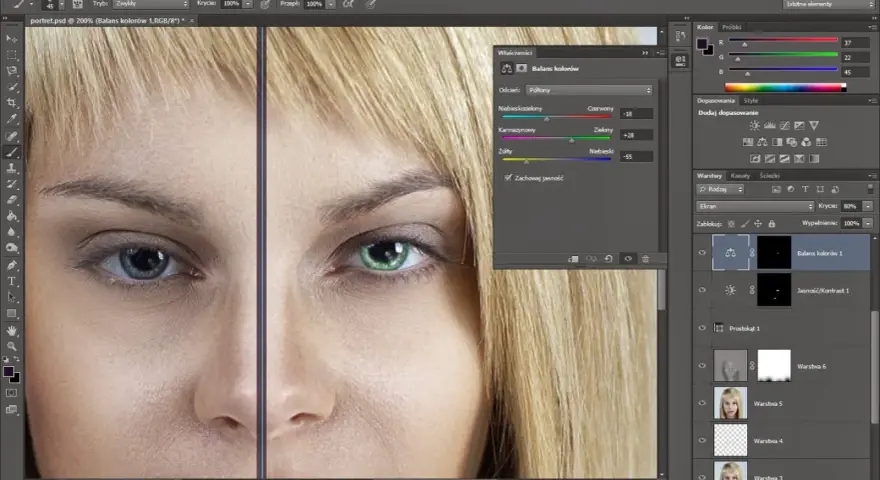Switch to the Próbki tab

[x=732, y=27]
